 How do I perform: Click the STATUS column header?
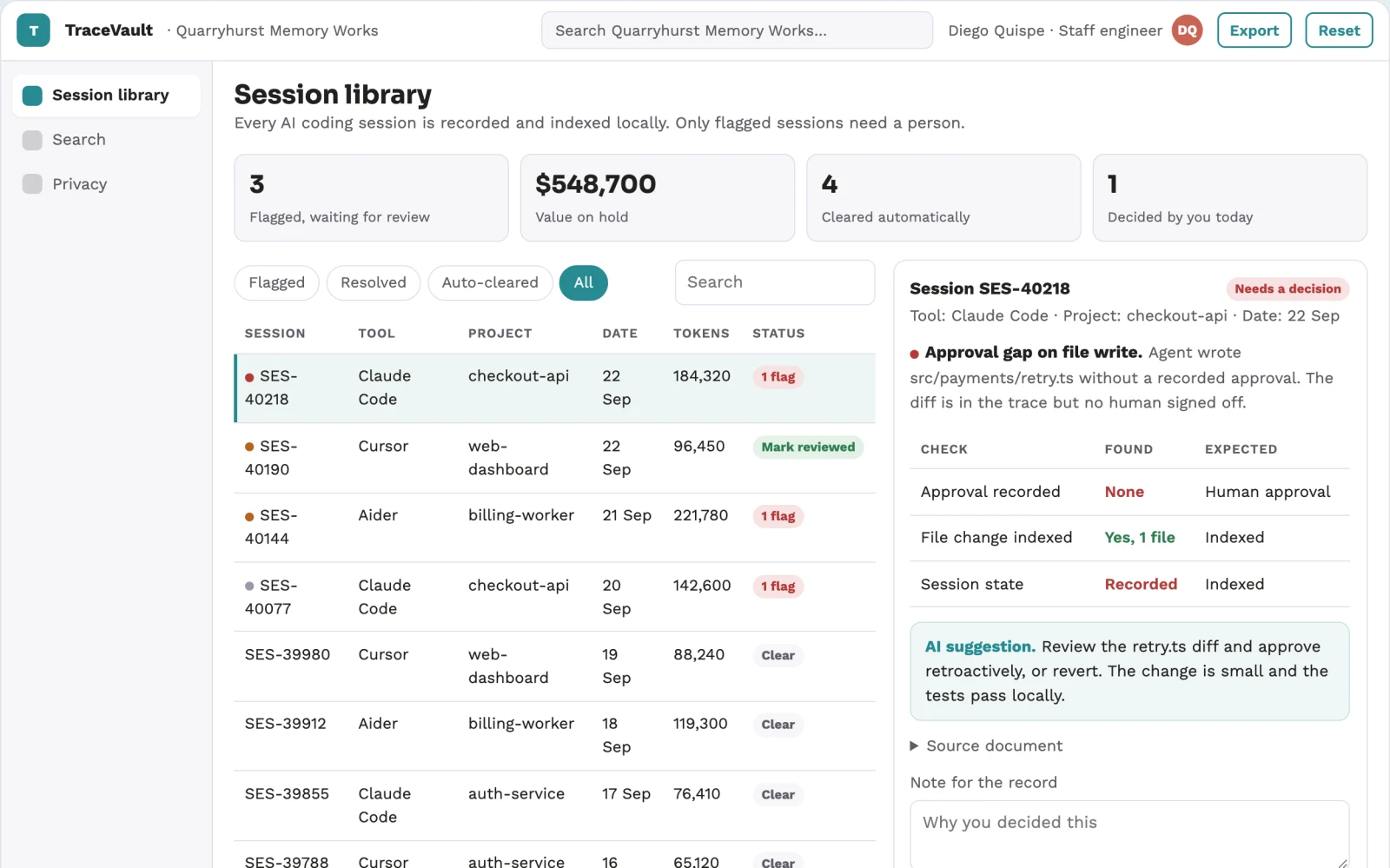coord(778,334)
